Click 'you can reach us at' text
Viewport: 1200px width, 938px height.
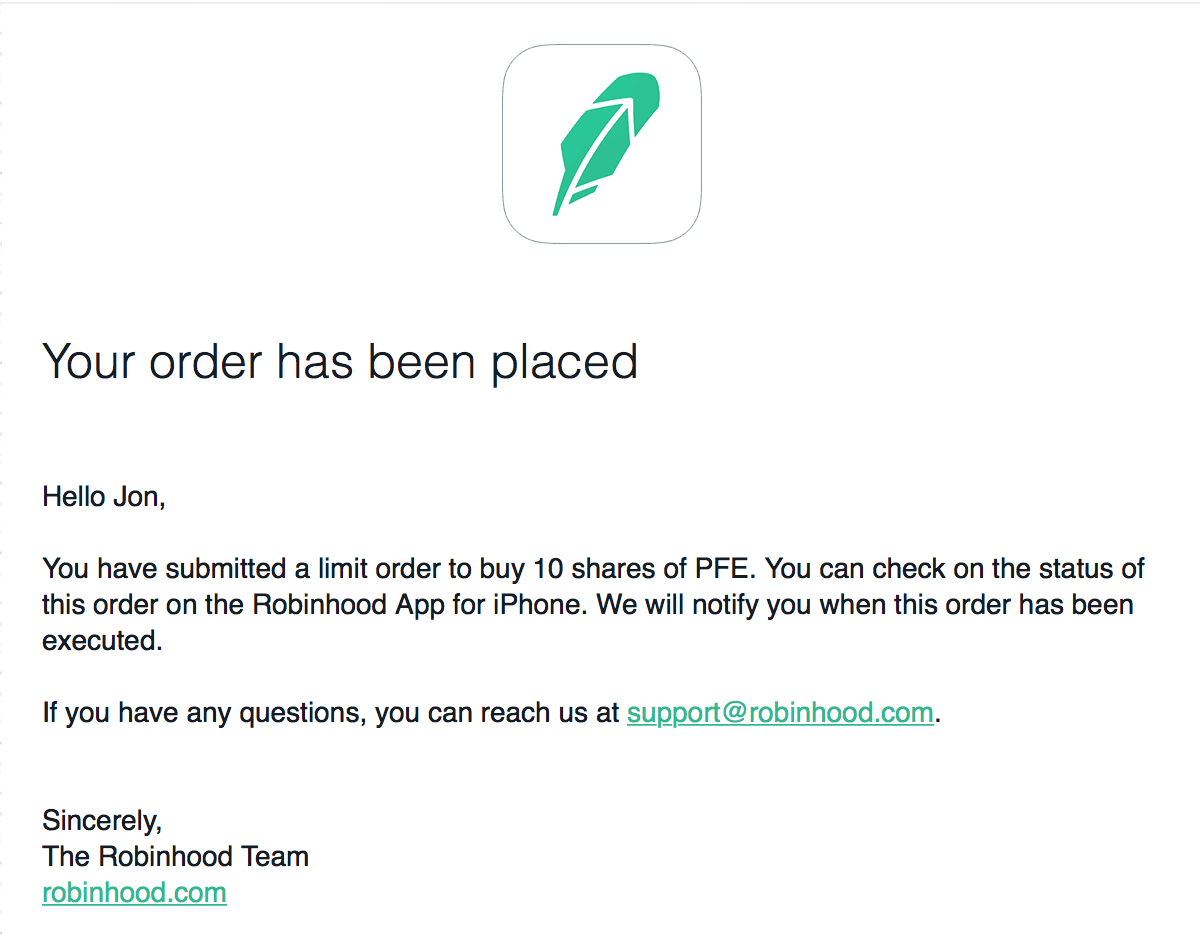(497, 713)
